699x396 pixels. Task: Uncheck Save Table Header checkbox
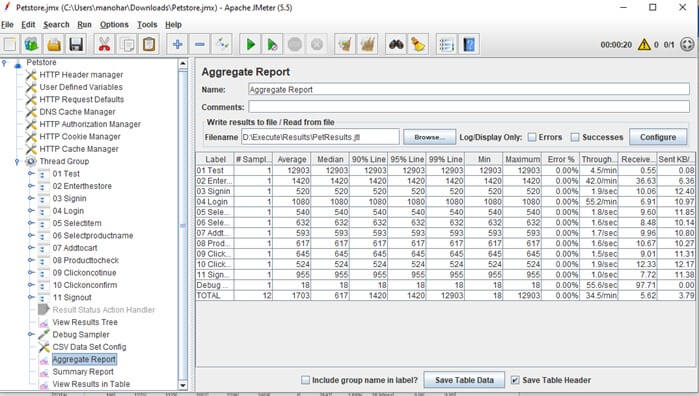[515, 380]
